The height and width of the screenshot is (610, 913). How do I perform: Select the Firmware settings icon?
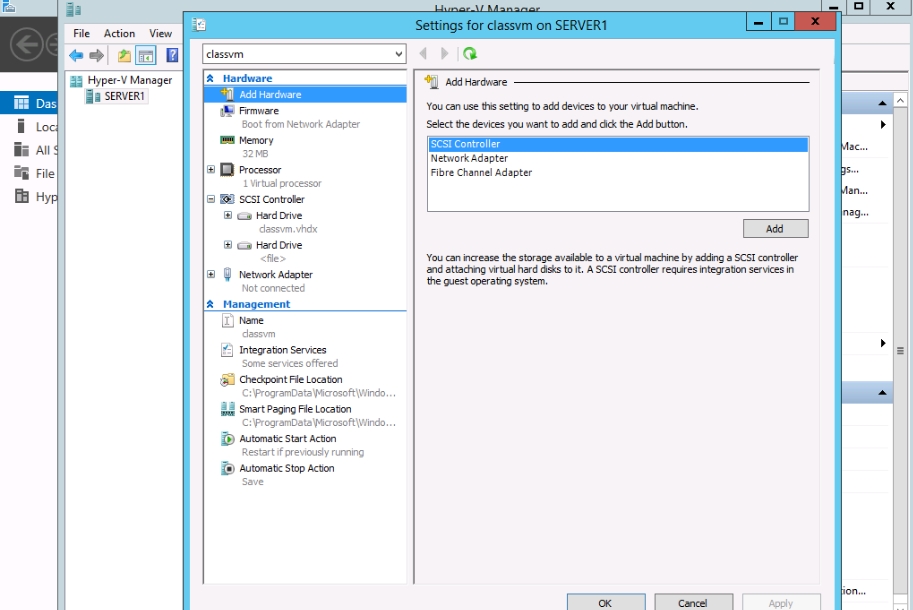(x=228, y=111)
